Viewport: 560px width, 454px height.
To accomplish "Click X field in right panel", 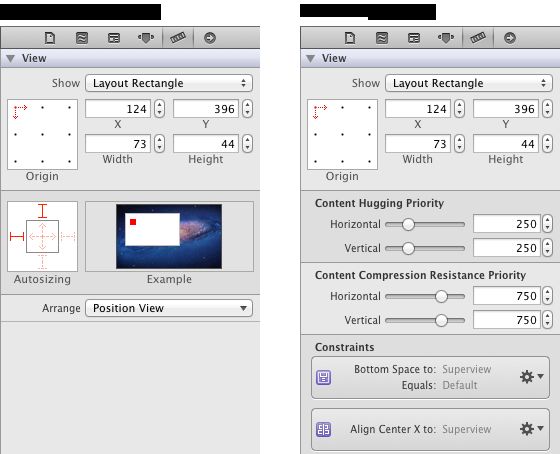I will [x=418, y=109].
